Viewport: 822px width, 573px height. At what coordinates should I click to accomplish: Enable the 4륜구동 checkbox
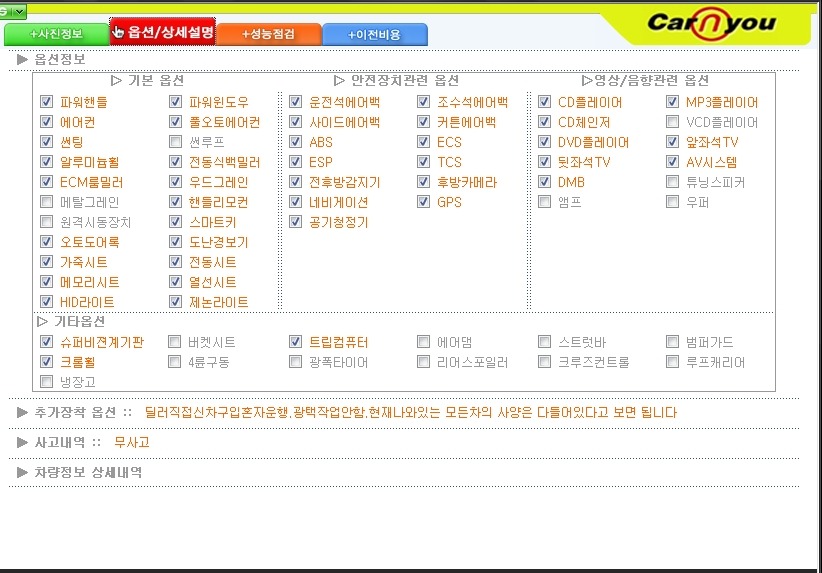(x=175, y=362)
